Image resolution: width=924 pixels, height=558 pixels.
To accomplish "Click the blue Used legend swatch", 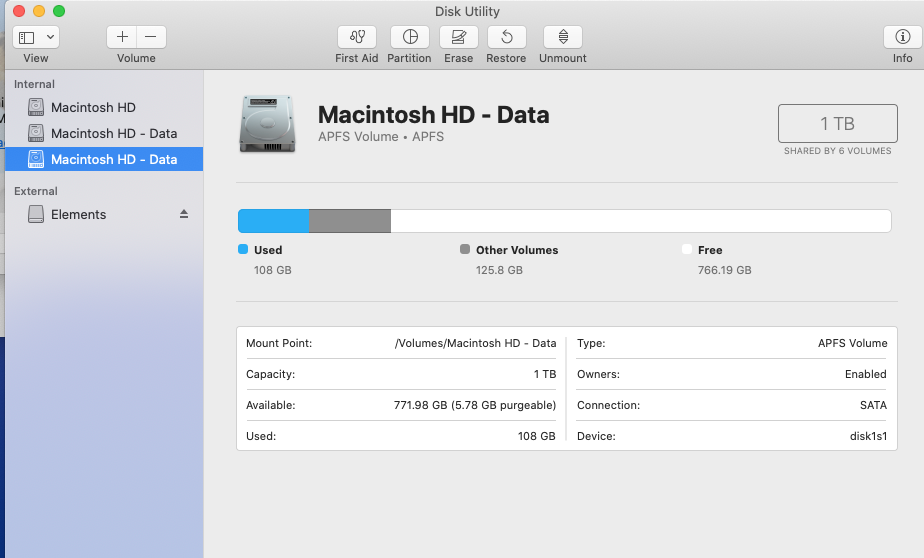I will tap(243, 250).
